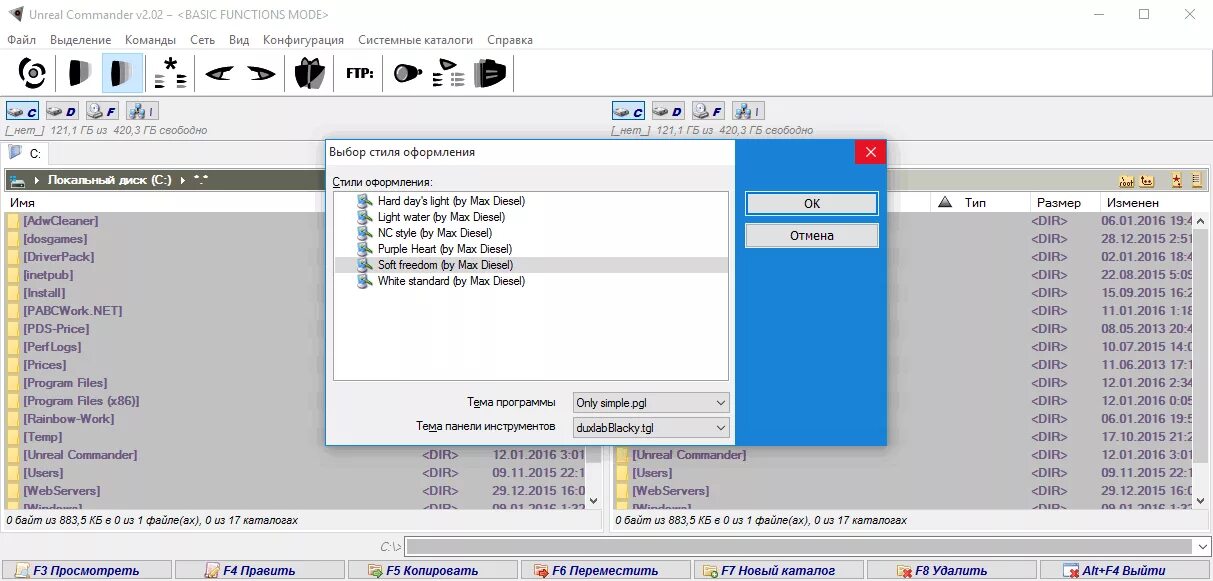Screen dimensions: 1213x581
Task: Open the Конфигурация menu
Action: [x=303, y=40]
